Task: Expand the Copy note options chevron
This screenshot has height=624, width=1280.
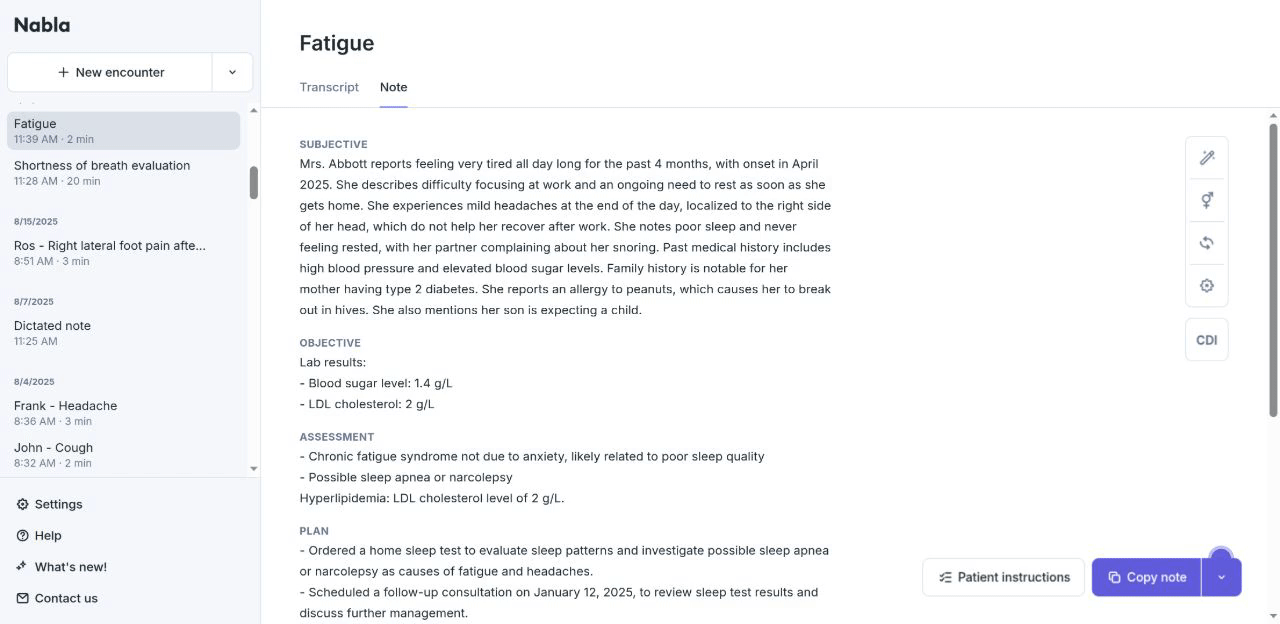Action: 1221,577
